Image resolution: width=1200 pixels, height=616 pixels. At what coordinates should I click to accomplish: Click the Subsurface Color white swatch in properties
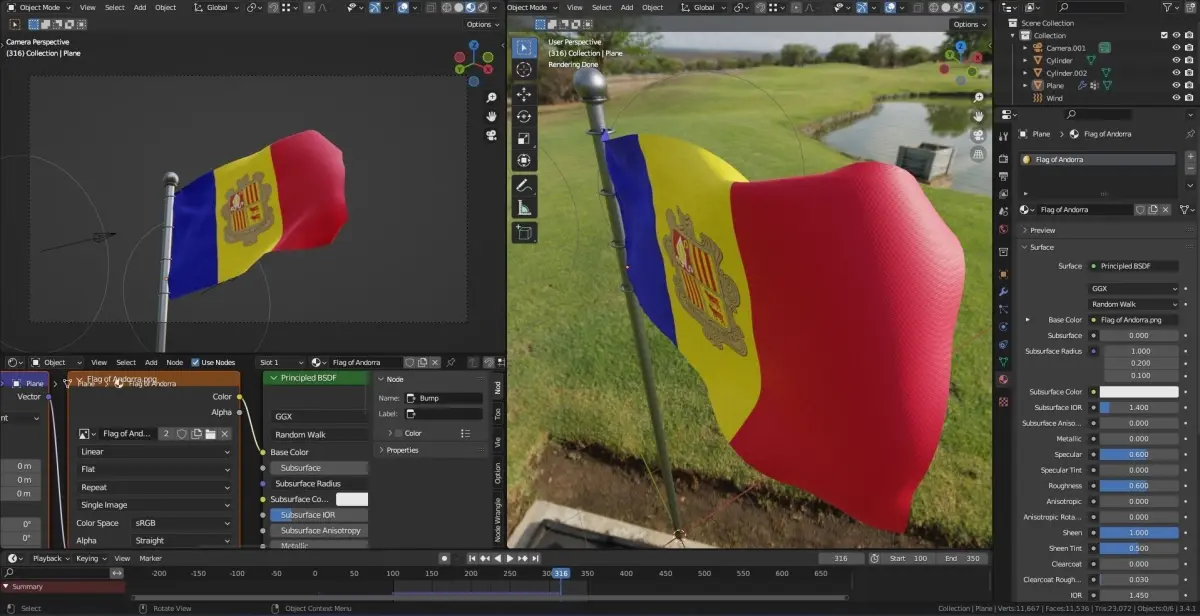(x=1138, y=392)
